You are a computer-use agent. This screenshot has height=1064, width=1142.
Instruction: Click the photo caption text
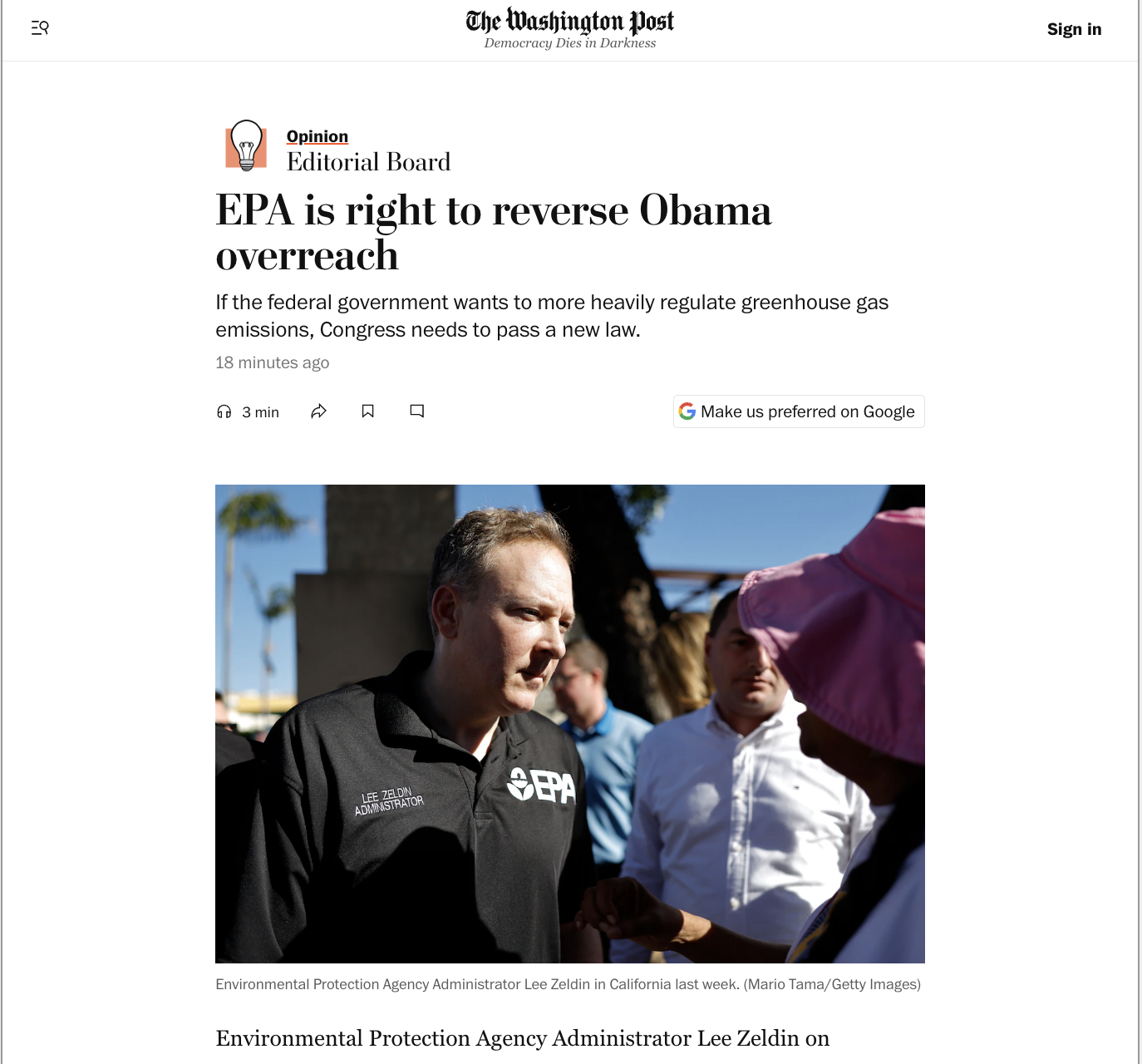tap(568, 984)
